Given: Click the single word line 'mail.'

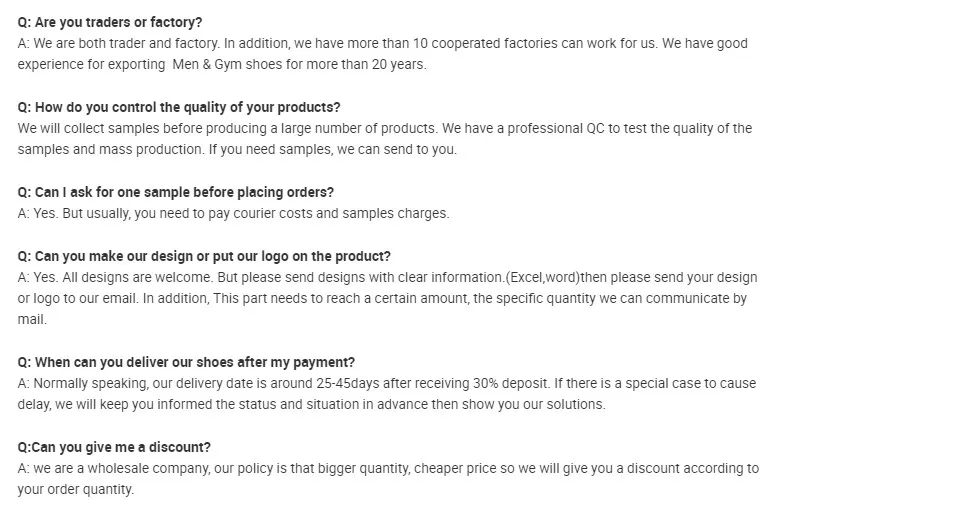Looking at the screenshot, I should tap(32, 320).
